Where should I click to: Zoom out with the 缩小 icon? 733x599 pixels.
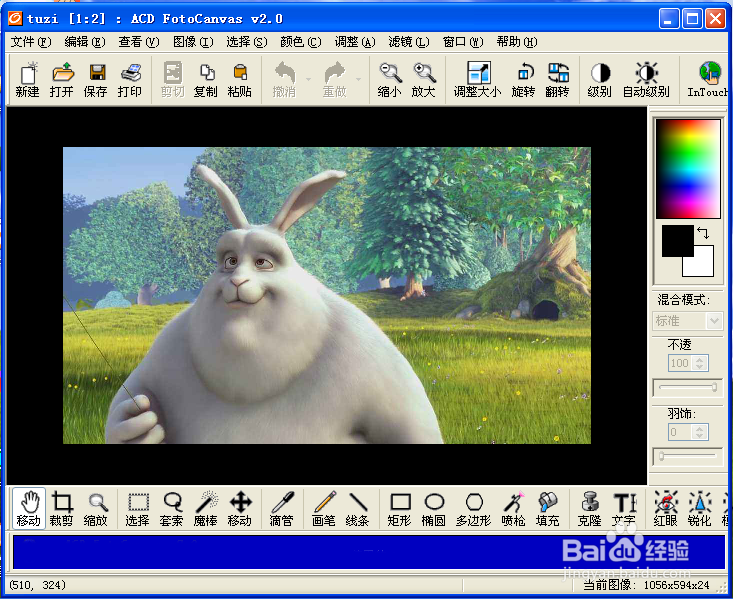pos(389,79)
